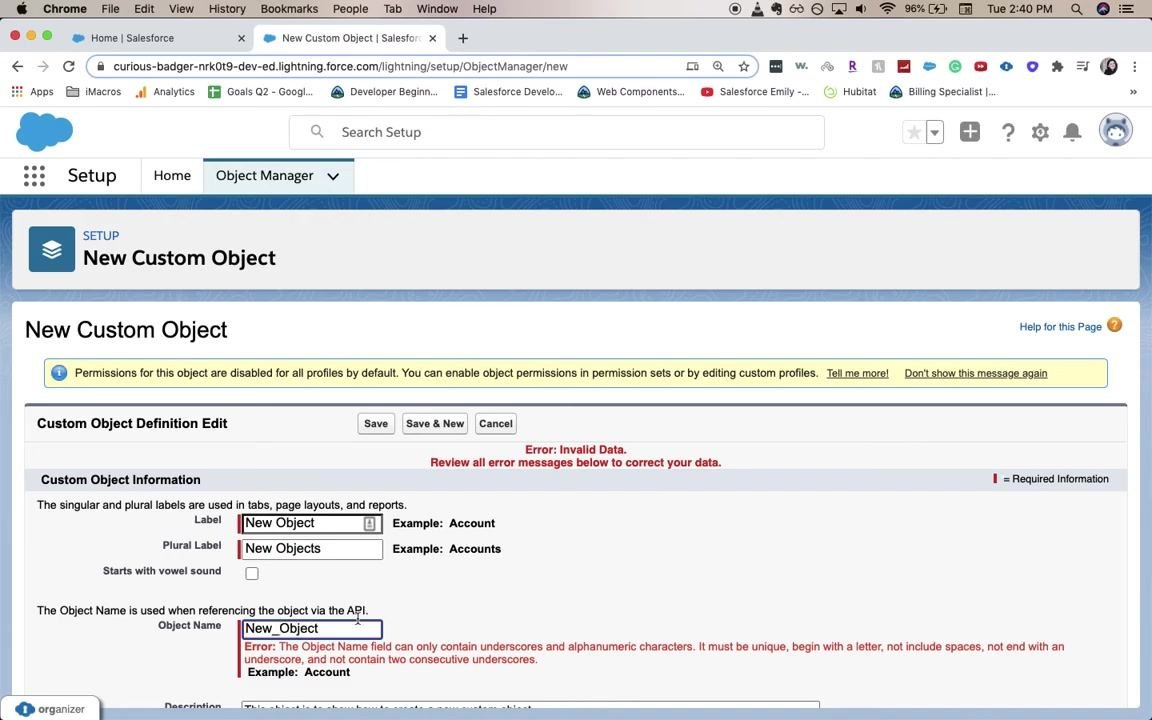Open the Chrome Bookmarks menu
The height and width of the screenshot is (720, 1152).
click(x=289, y=9)
